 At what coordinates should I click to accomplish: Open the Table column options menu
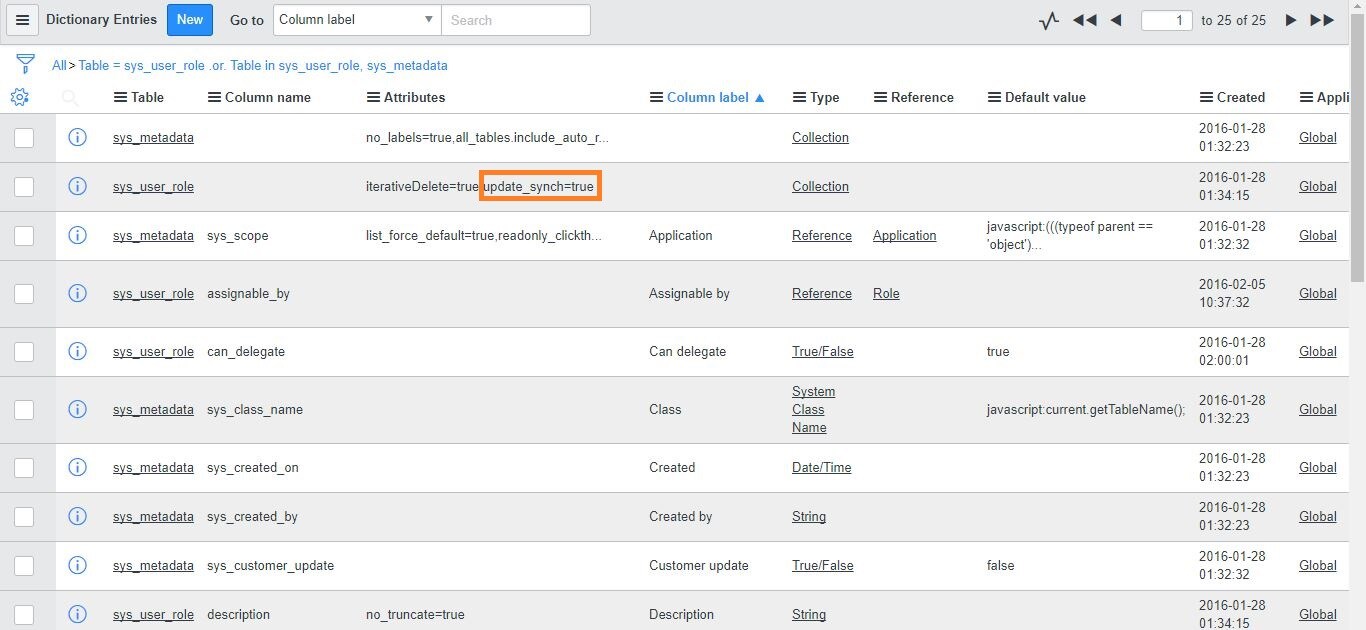[120, 97]
